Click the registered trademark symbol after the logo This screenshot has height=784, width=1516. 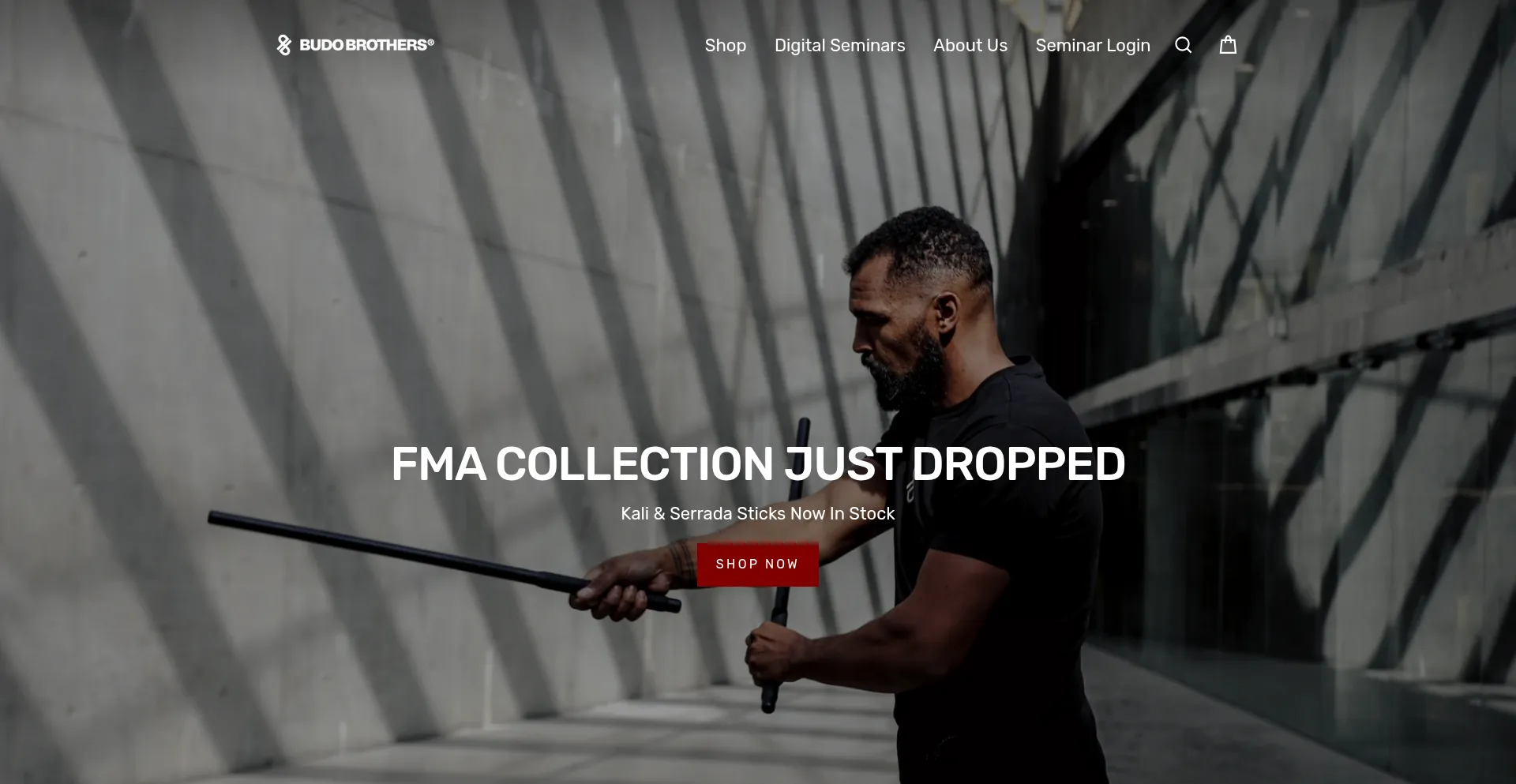point(430,43)
